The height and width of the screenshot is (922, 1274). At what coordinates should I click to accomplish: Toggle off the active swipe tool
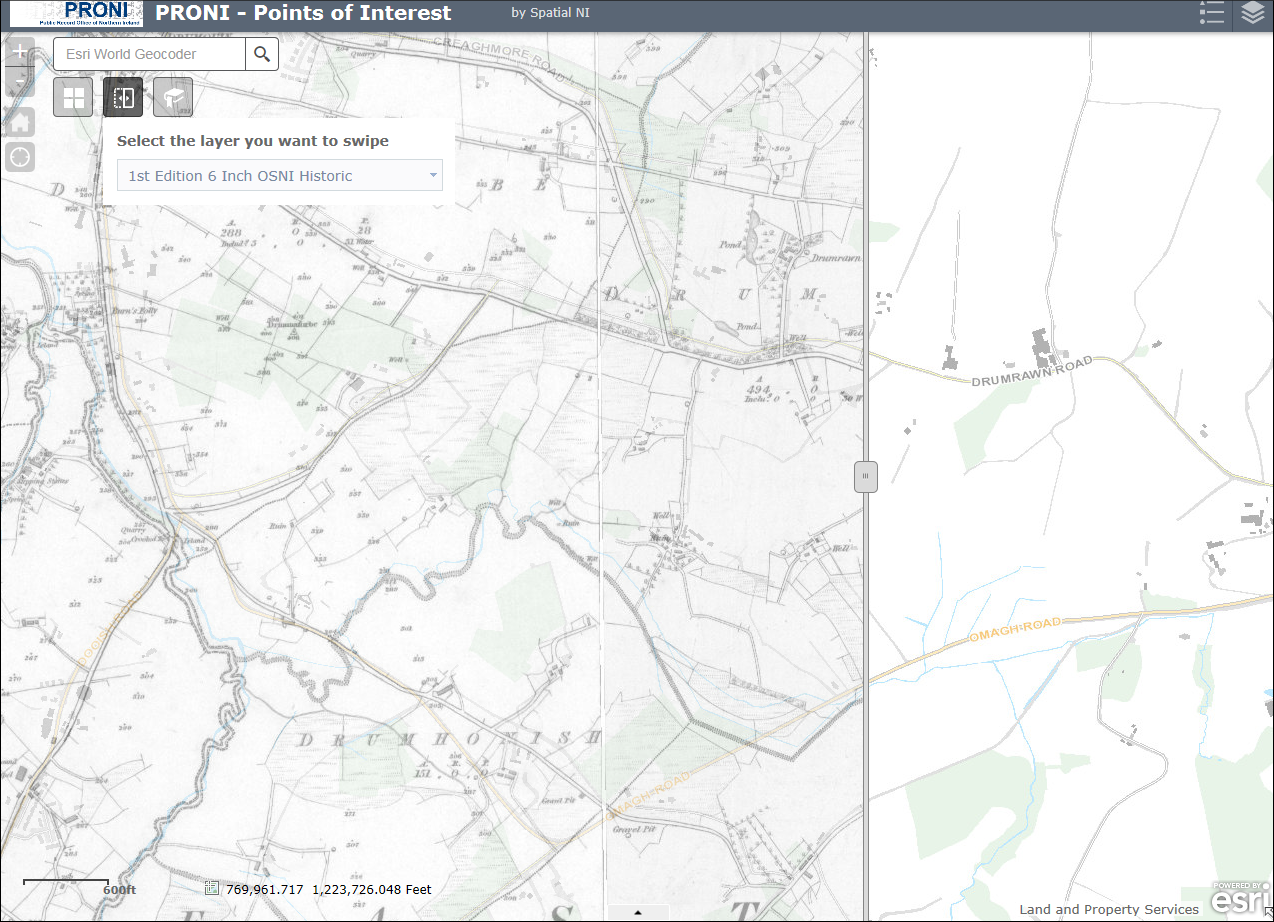click(x=122, y=96)
